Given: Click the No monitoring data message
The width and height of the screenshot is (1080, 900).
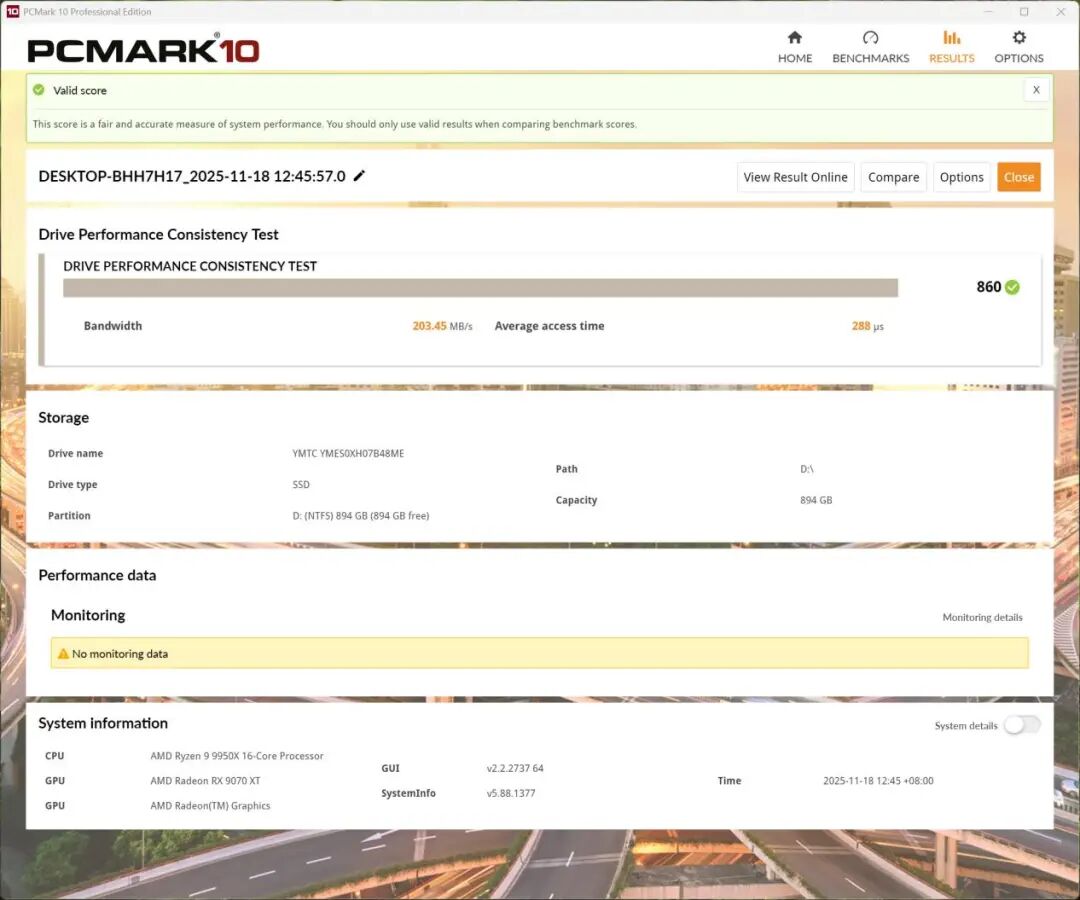Looking at the screenshot, I should click(120, 653).
